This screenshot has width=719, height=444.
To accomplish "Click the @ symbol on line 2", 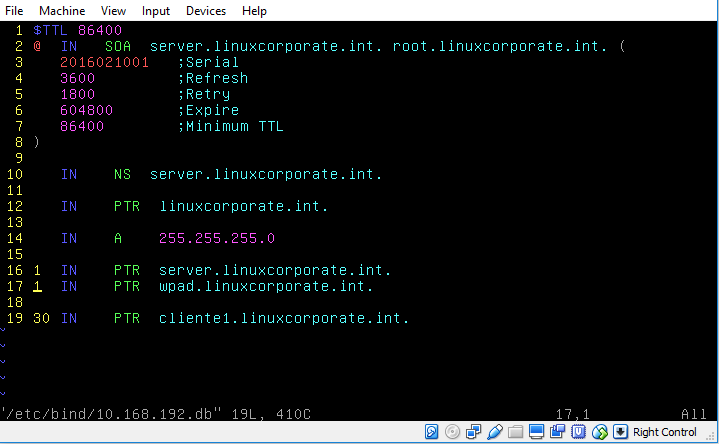I will (x=37, y=46).
